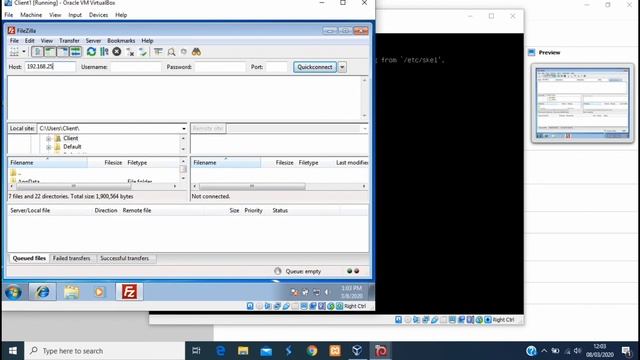Screen dimensions: 640x360
Task: Reconnect to last server icon
Action: coord(143,52)
